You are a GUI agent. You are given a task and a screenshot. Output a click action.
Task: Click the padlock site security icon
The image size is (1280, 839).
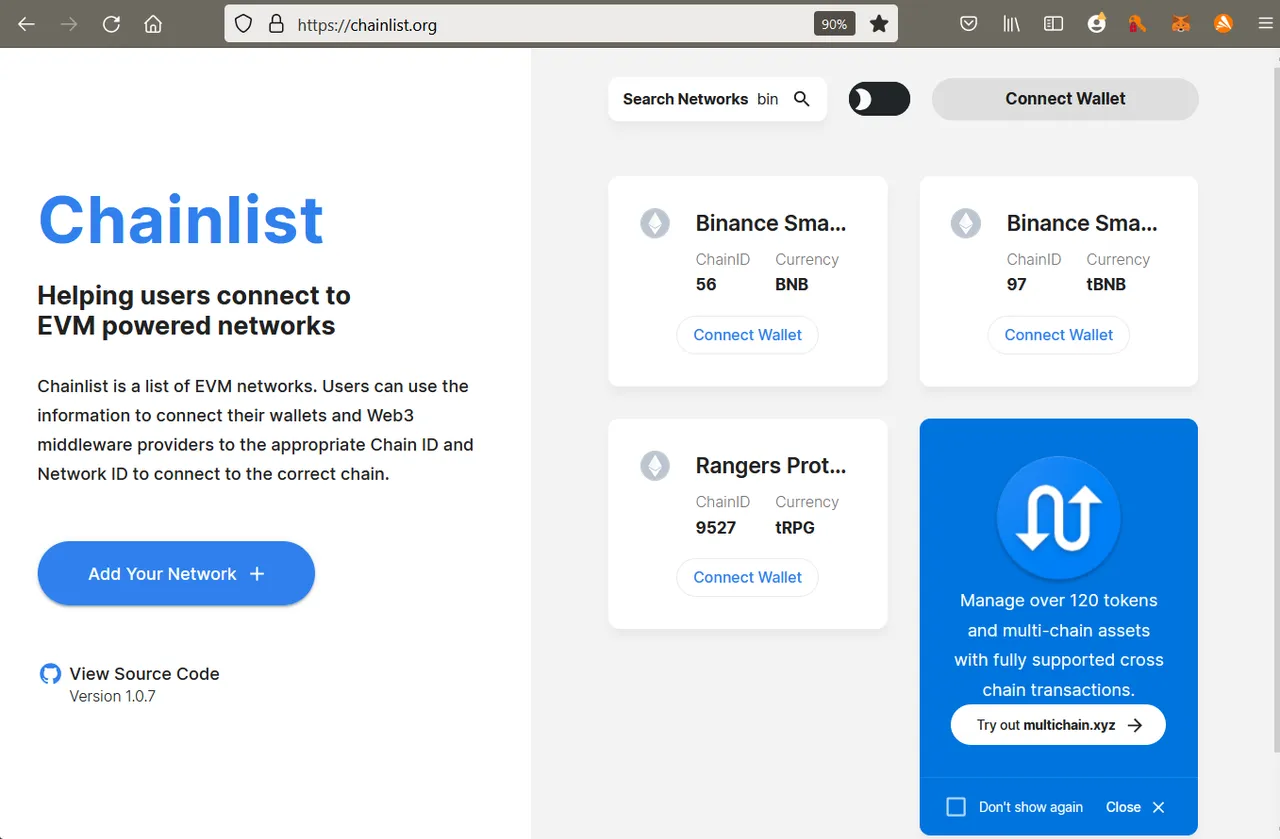coord(277,24)
